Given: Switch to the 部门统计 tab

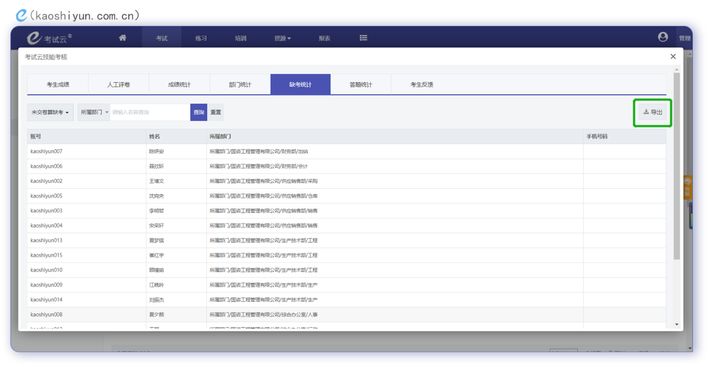Looking at the screenshot, I should [x=240, y=85].
